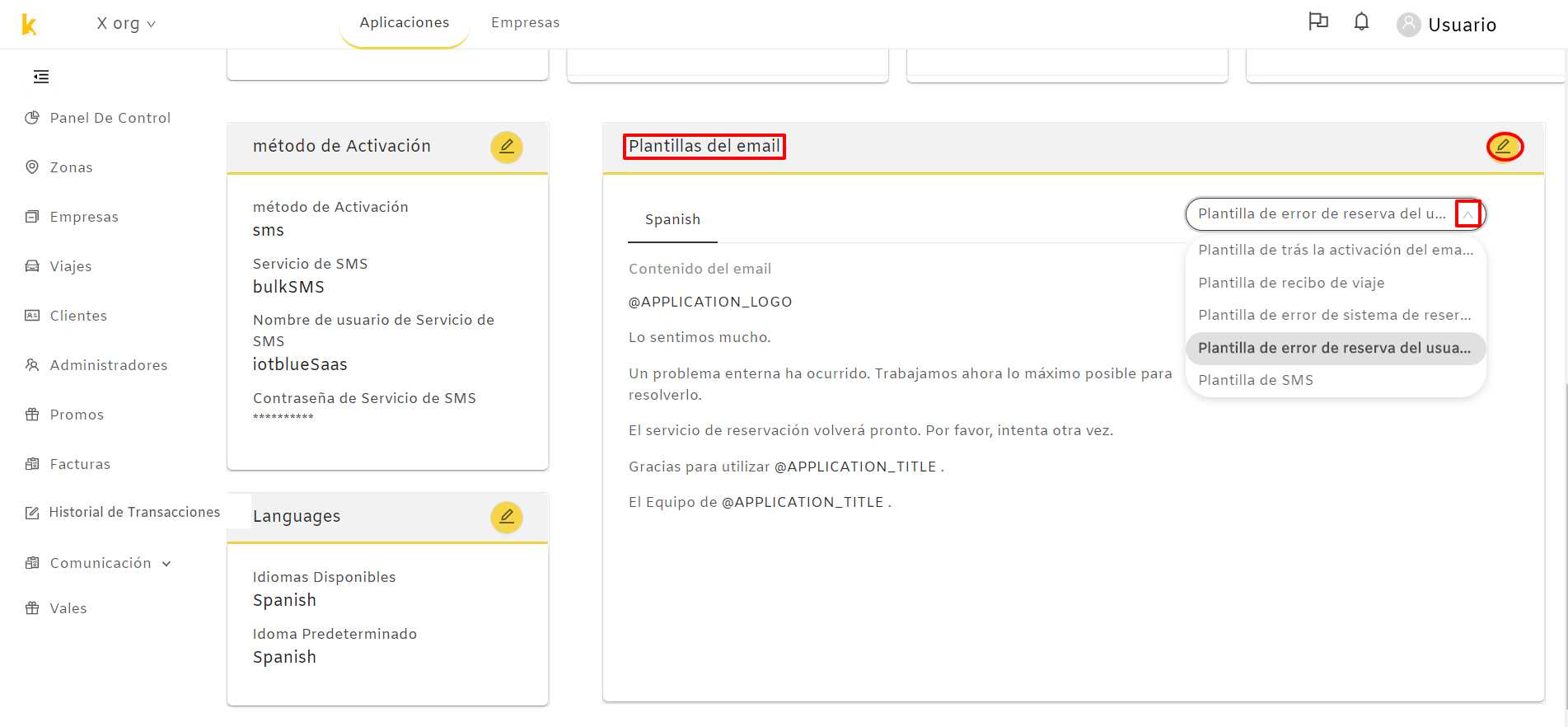Viewport: 1568px width, 727px height.
Task: Click the flag icon in header
Action: [1318, 22]
